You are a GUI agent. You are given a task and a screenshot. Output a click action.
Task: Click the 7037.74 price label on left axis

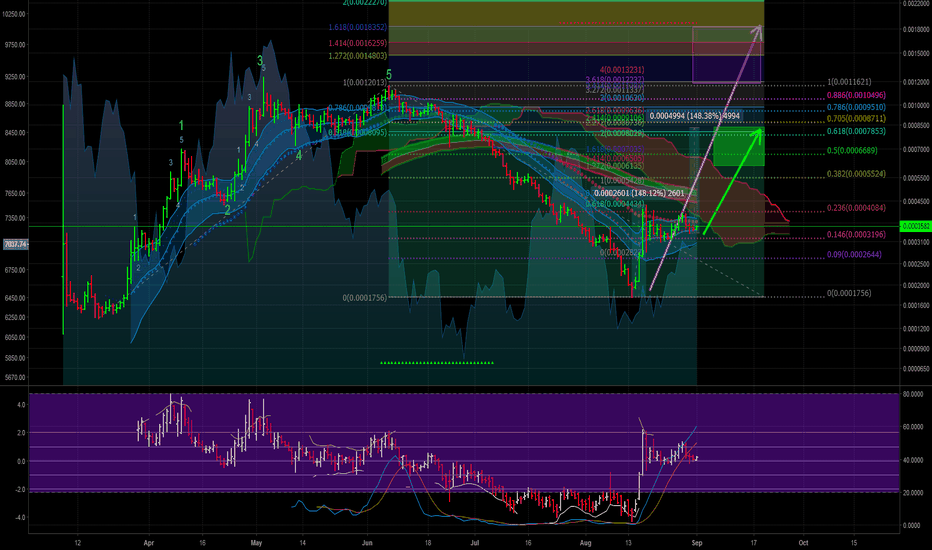(x=15, y=244)
